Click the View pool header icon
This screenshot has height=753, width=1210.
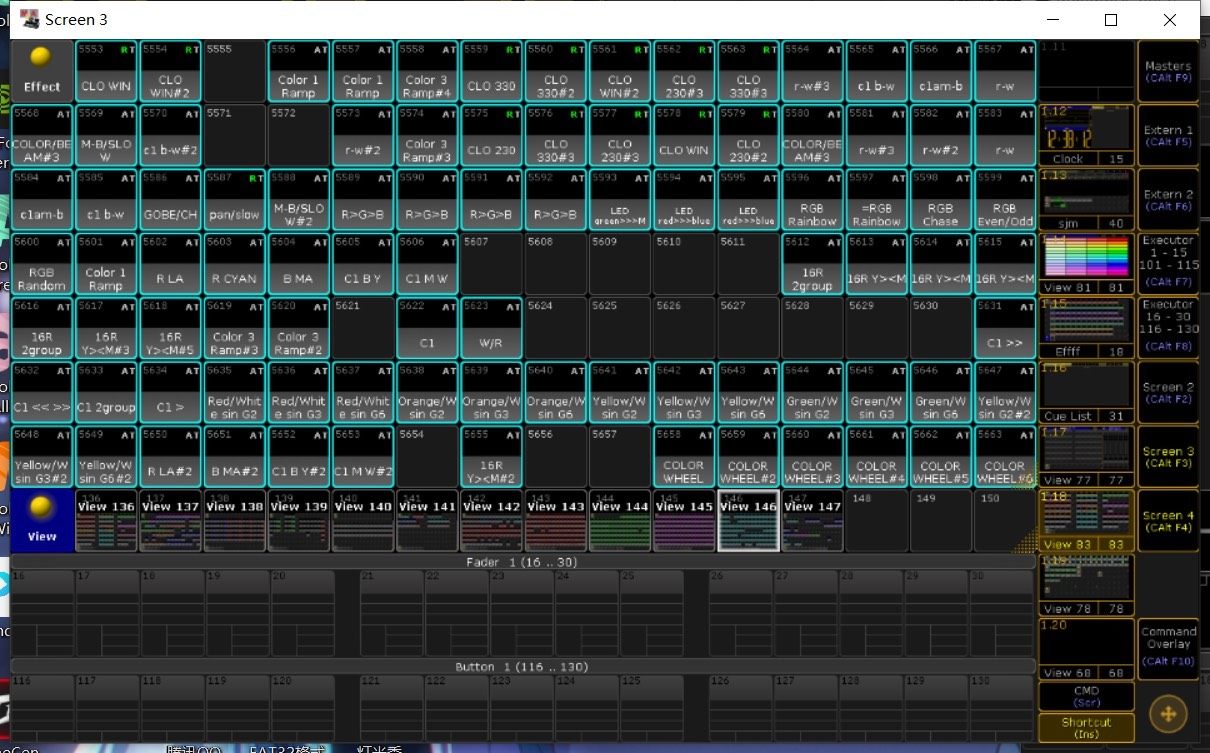tap(42, 520)
